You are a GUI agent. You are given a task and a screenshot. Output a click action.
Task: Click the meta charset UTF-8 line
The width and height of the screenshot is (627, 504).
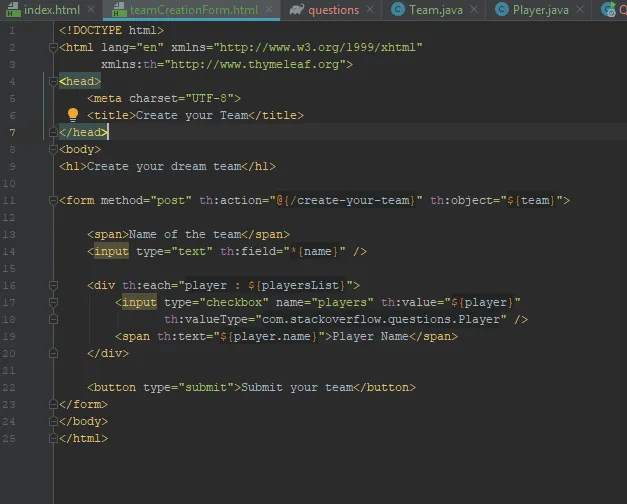coord(164,98)
